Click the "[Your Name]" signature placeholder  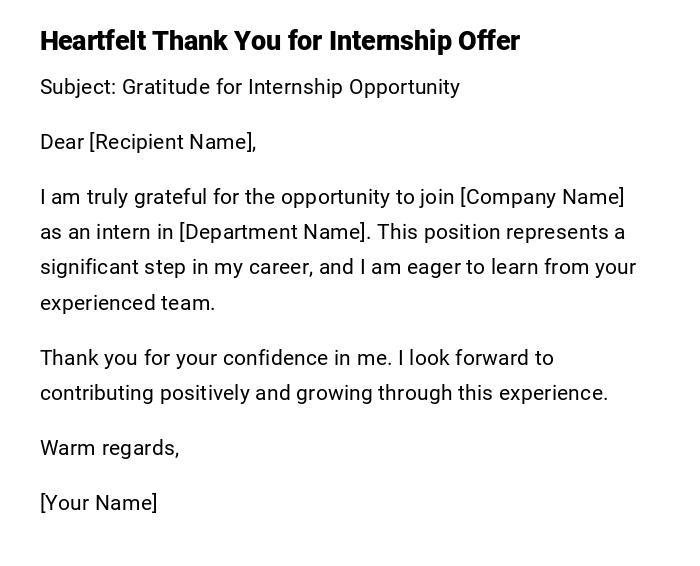tap(99, 503)
